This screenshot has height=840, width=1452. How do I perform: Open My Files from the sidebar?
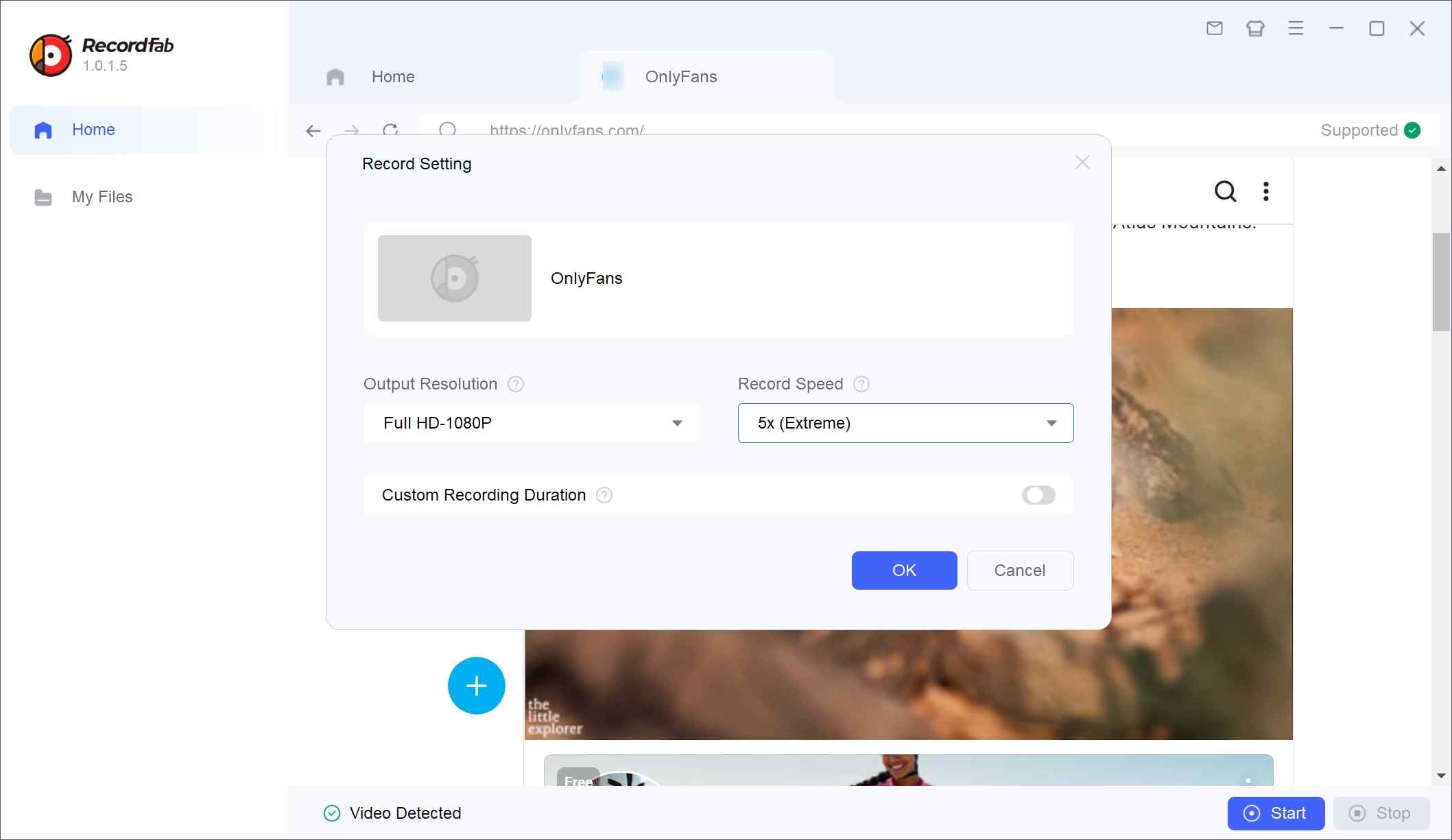pos(102,197)
